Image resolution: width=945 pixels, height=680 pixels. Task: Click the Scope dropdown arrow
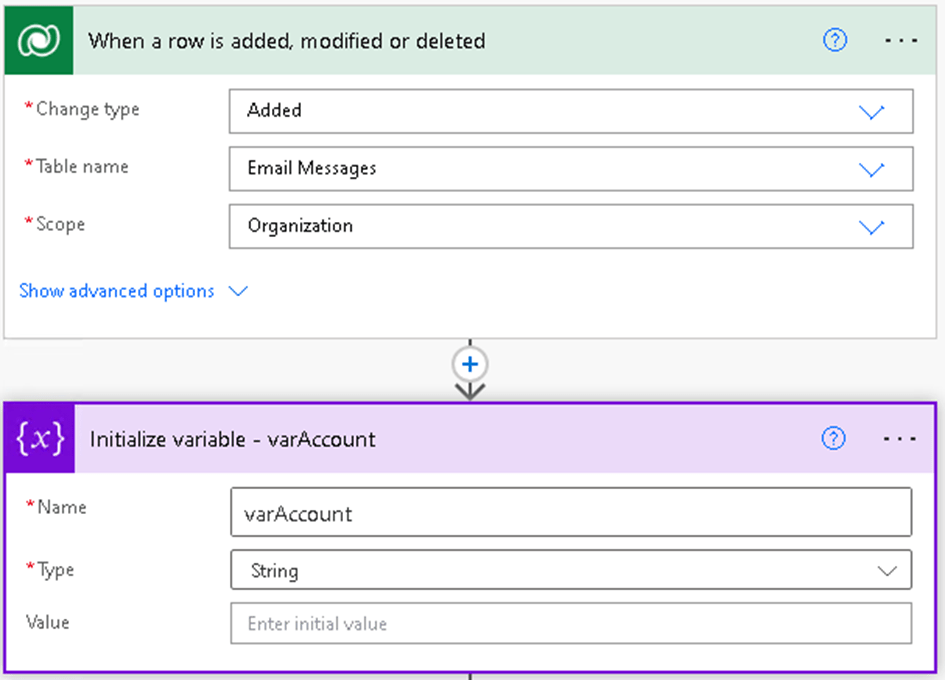[x=872, y=226]
